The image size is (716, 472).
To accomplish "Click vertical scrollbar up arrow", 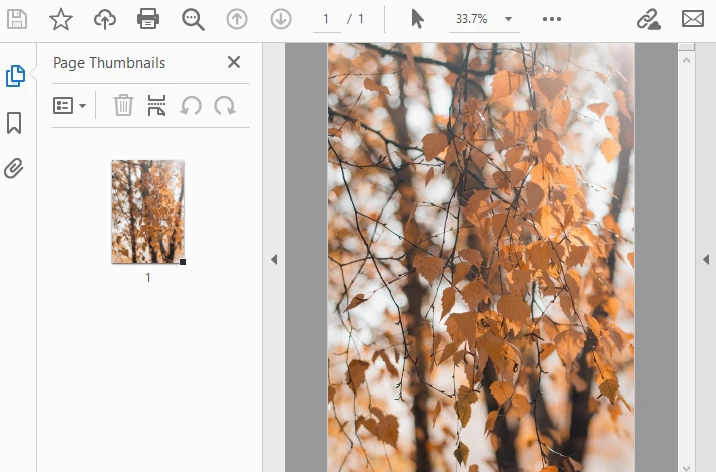I will pos(686,60).
